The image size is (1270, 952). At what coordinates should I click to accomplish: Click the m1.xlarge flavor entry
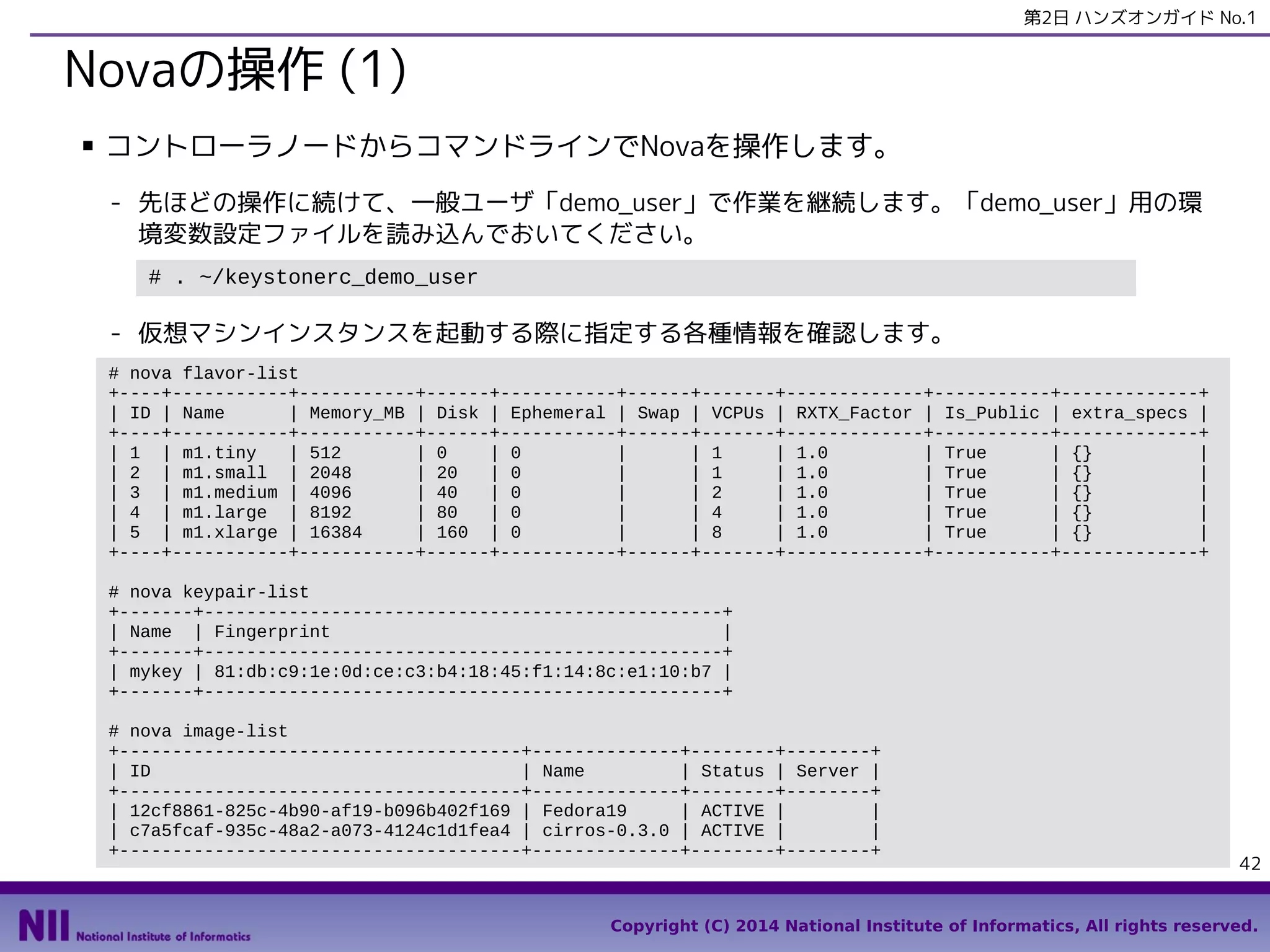pyautogui.click(x=229, y=532)
